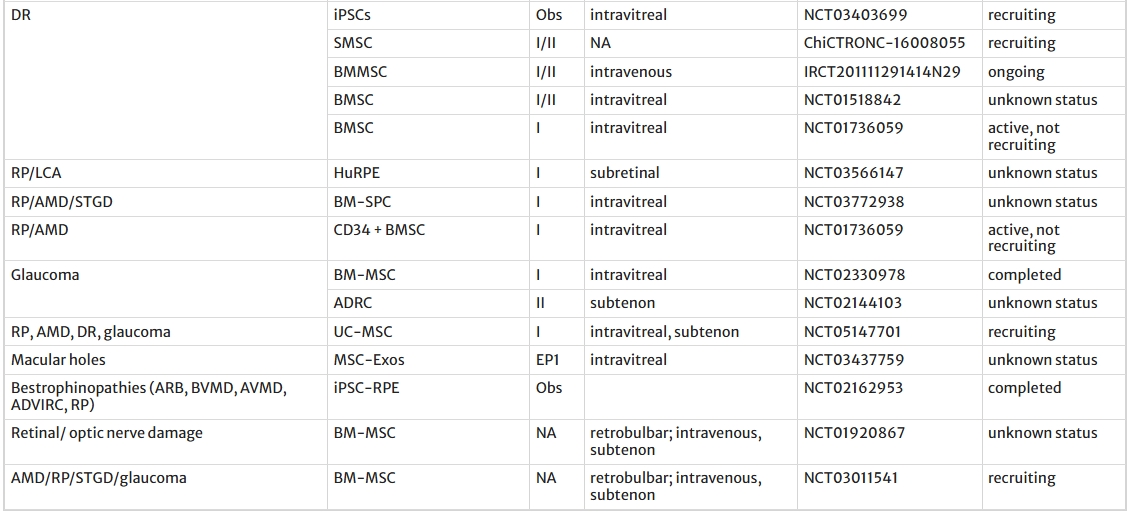Select trial number NCT01920867
This screenshot has height=512, width=1130.
click(x=852, y=433)
